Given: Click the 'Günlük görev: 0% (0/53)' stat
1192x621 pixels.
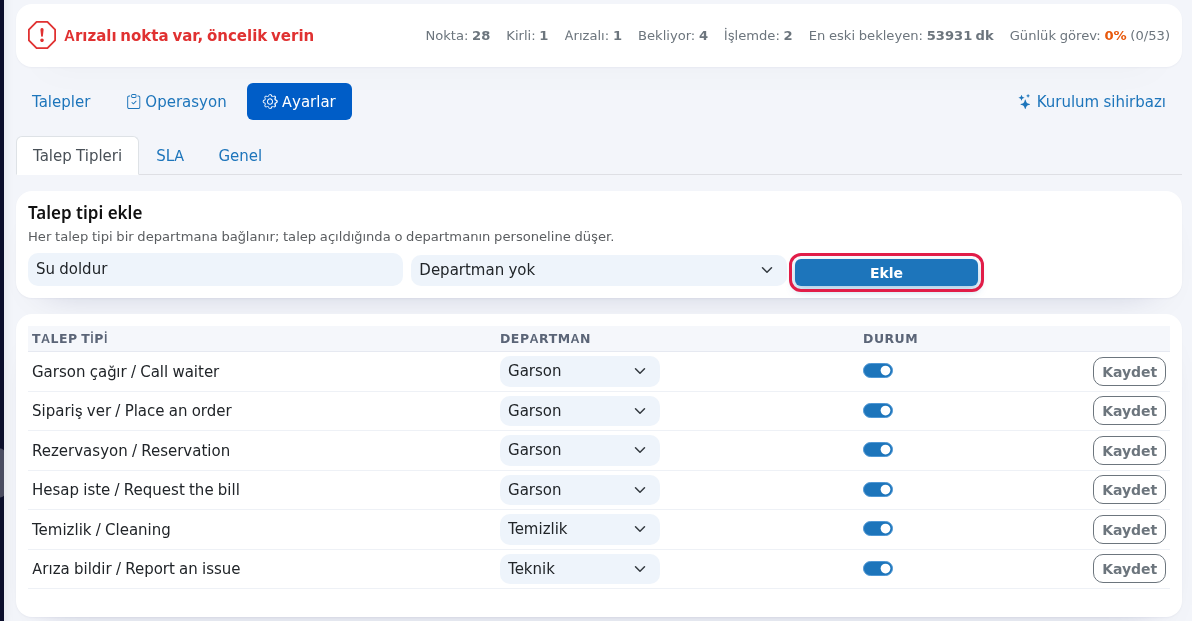Looking at the screenshot, I should point(1089,36).
